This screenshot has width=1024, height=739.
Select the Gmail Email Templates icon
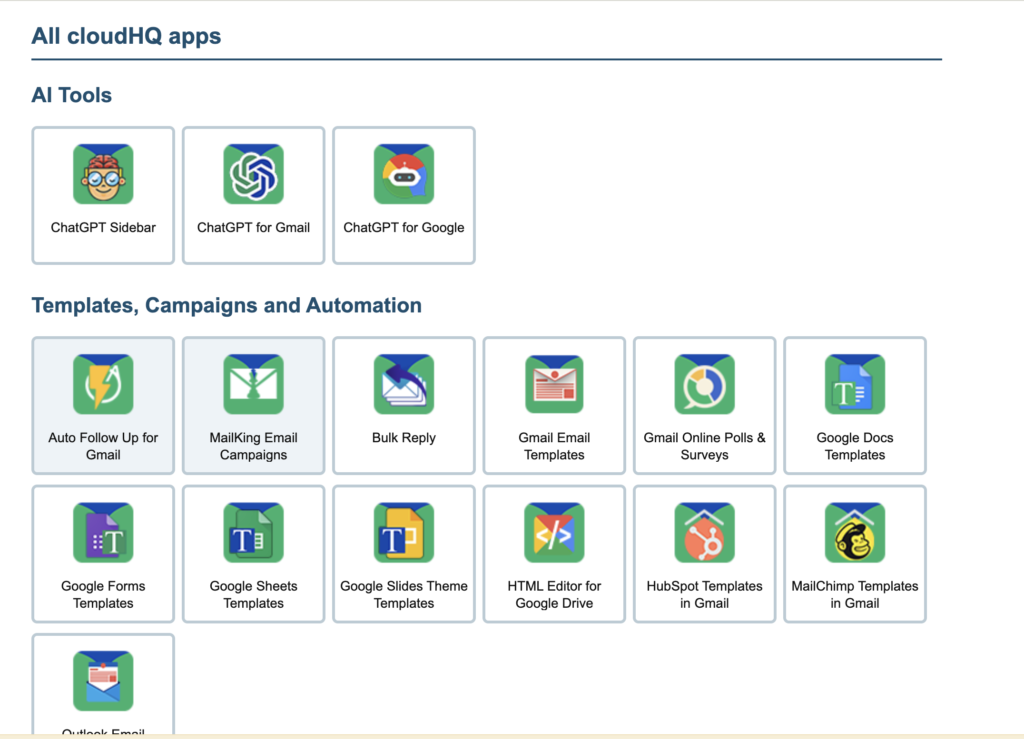click(554, 385)
